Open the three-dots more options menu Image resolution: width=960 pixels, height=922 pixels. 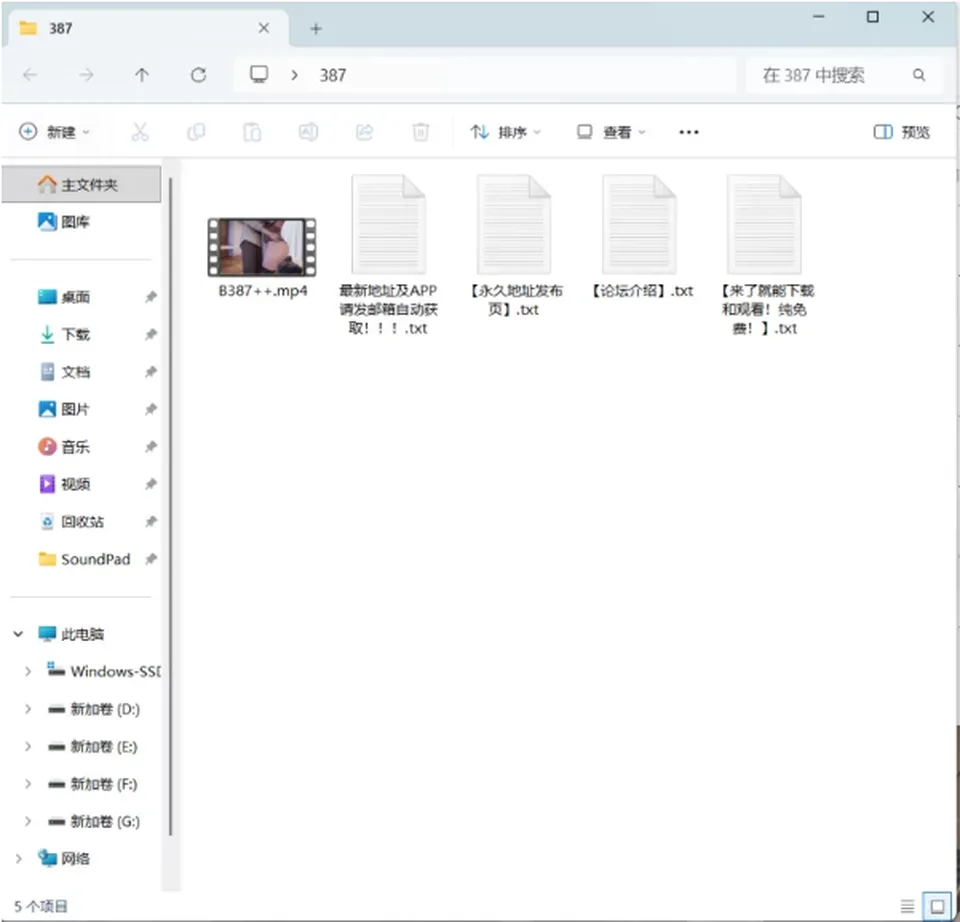click(x=689, y=132)
